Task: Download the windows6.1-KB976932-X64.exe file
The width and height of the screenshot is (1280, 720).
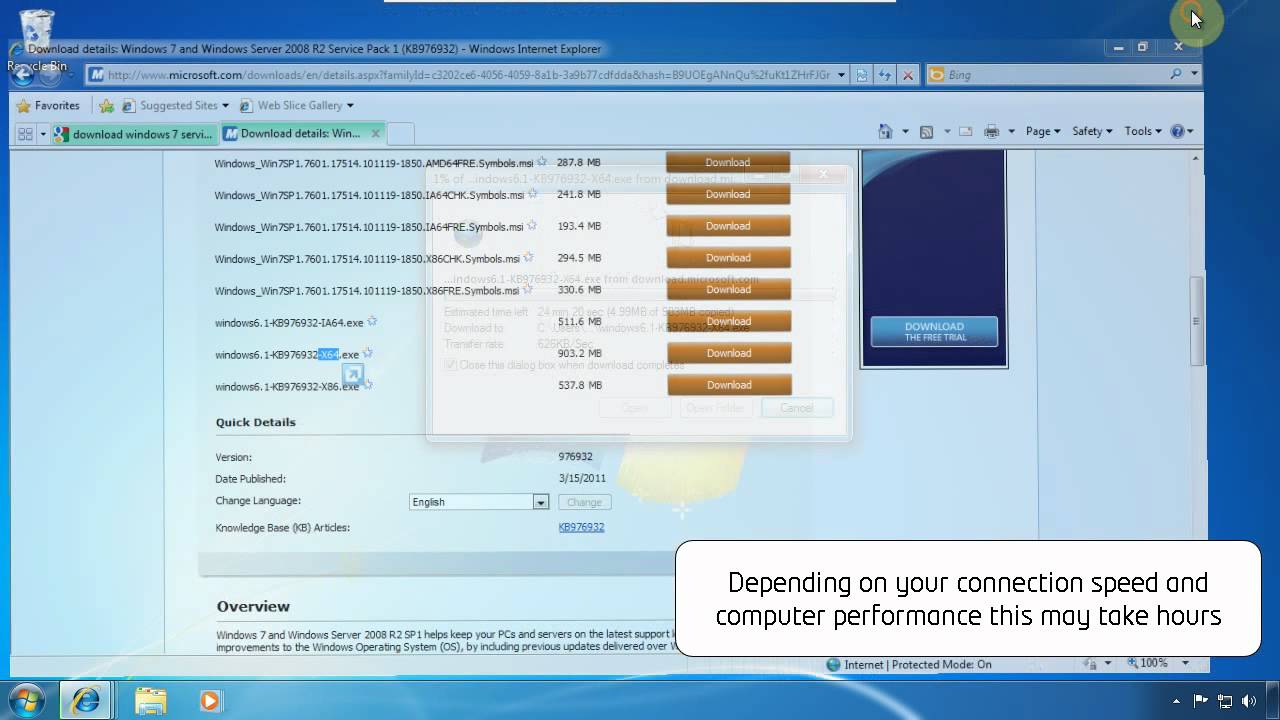Action: pyautogui.click(x=729, y=353)
